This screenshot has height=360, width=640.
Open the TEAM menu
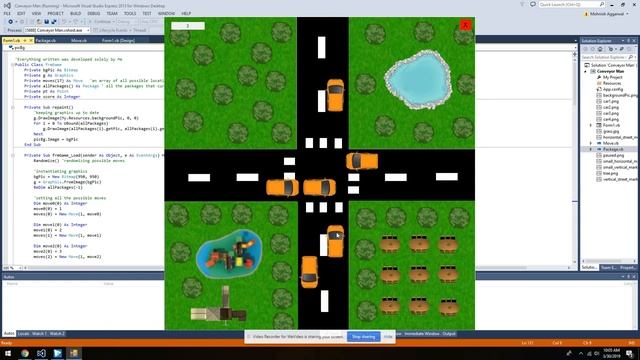click(x=112, y=13)
